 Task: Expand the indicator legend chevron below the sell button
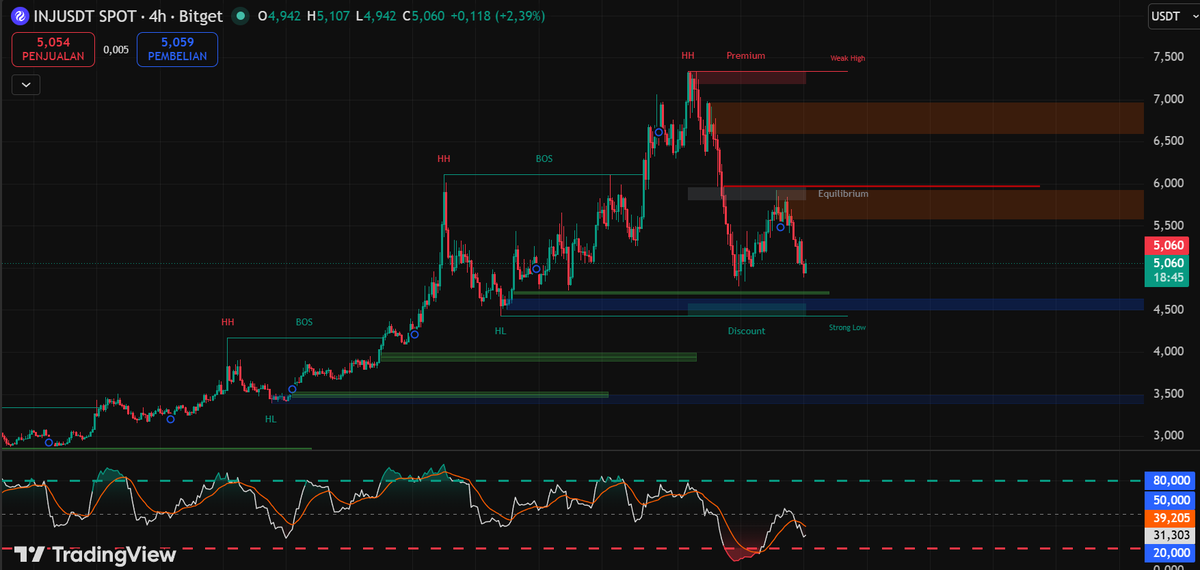point(26,85)
